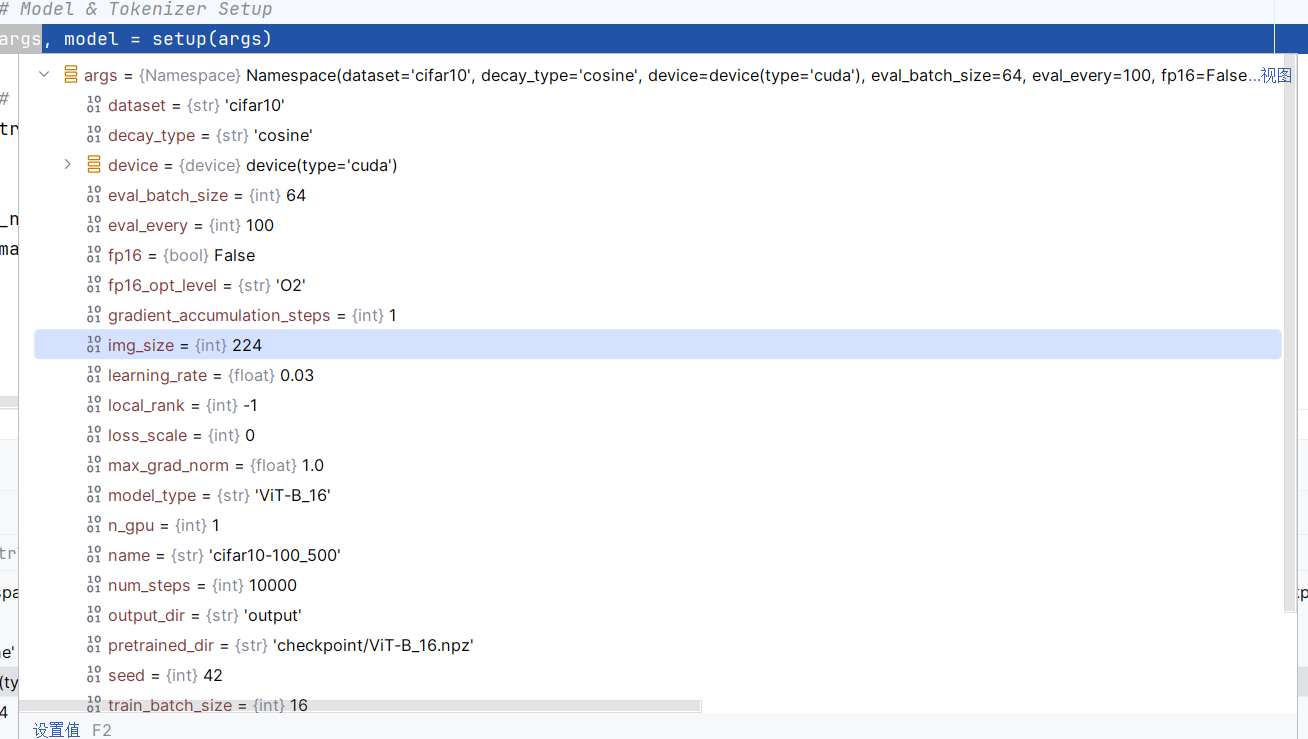Click the dataset string type icon

tap(94, 105)
